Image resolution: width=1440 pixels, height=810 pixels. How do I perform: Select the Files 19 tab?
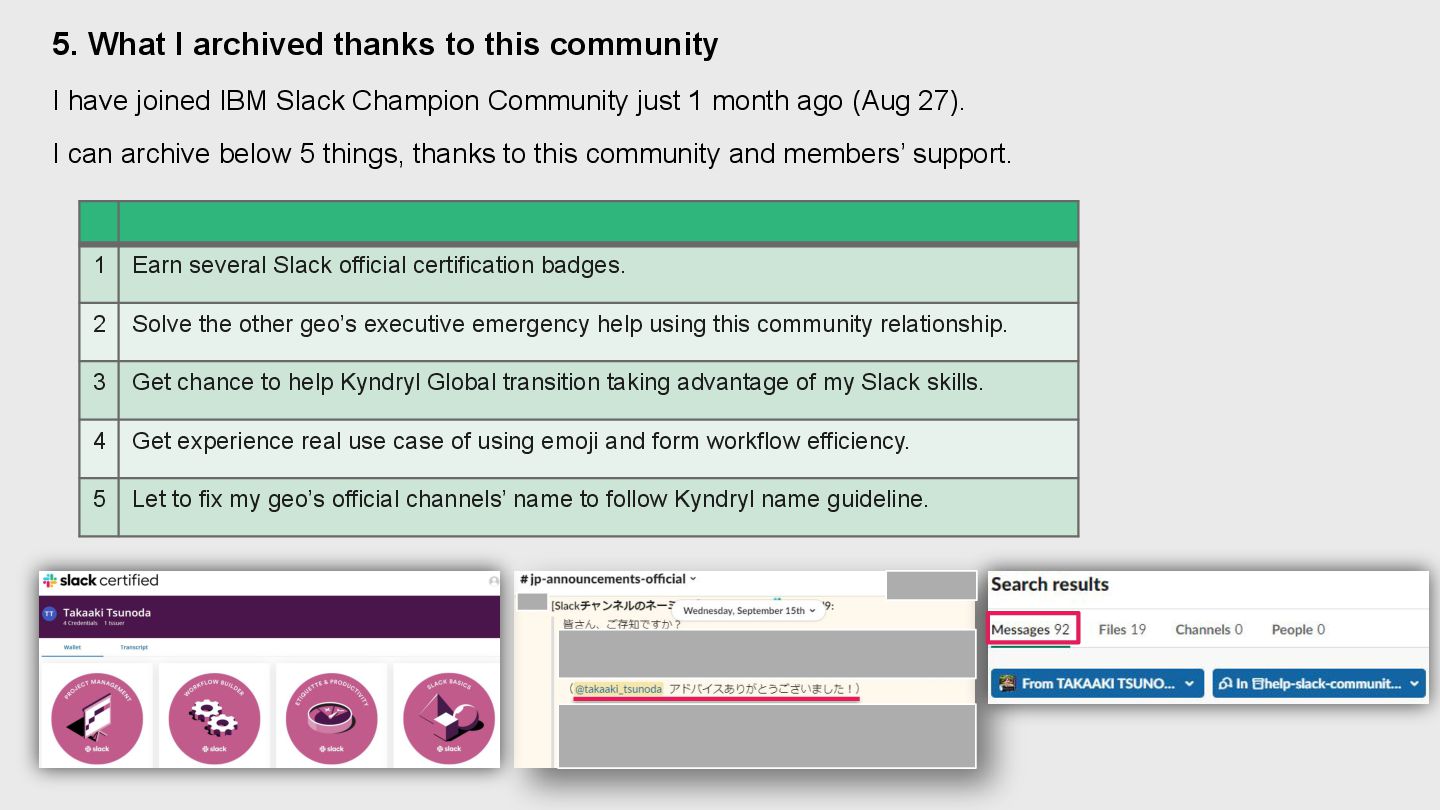pyautogui.click(x=1122, y=629)
